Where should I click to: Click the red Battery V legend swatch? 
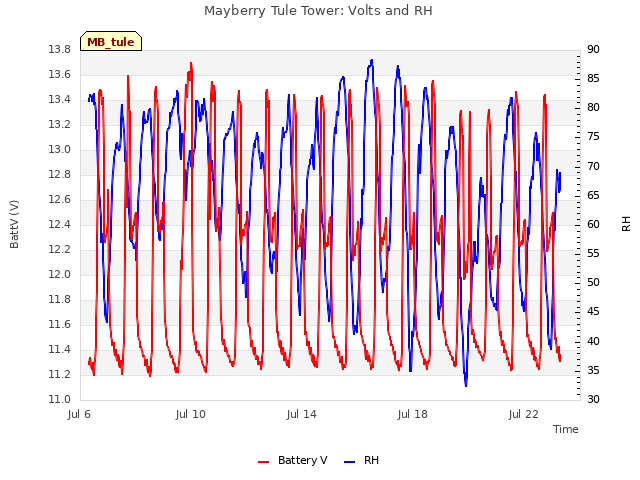click(264, 462)
